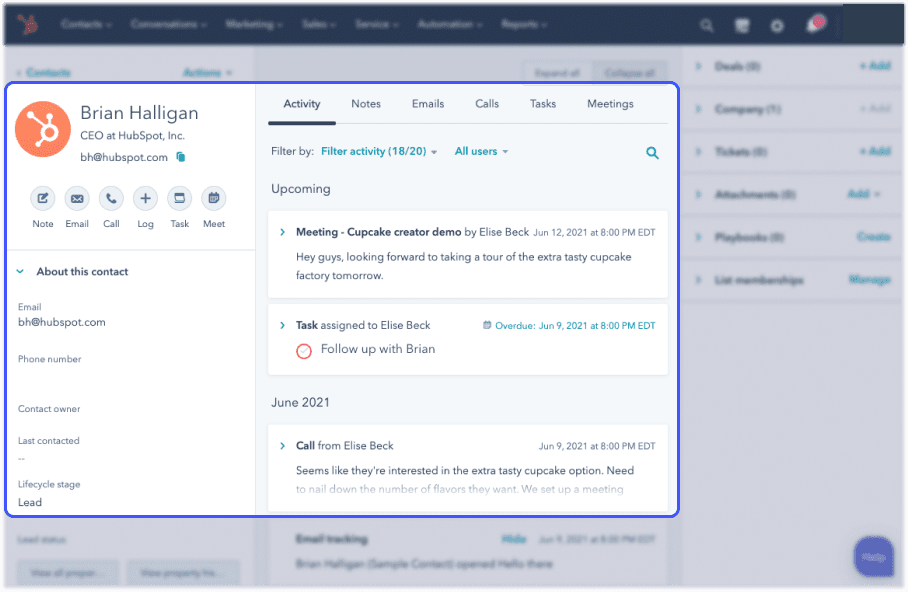The height and width of the screenshot is (592, 908).
Task: Click the Log plus icon button
Action: 145,199
